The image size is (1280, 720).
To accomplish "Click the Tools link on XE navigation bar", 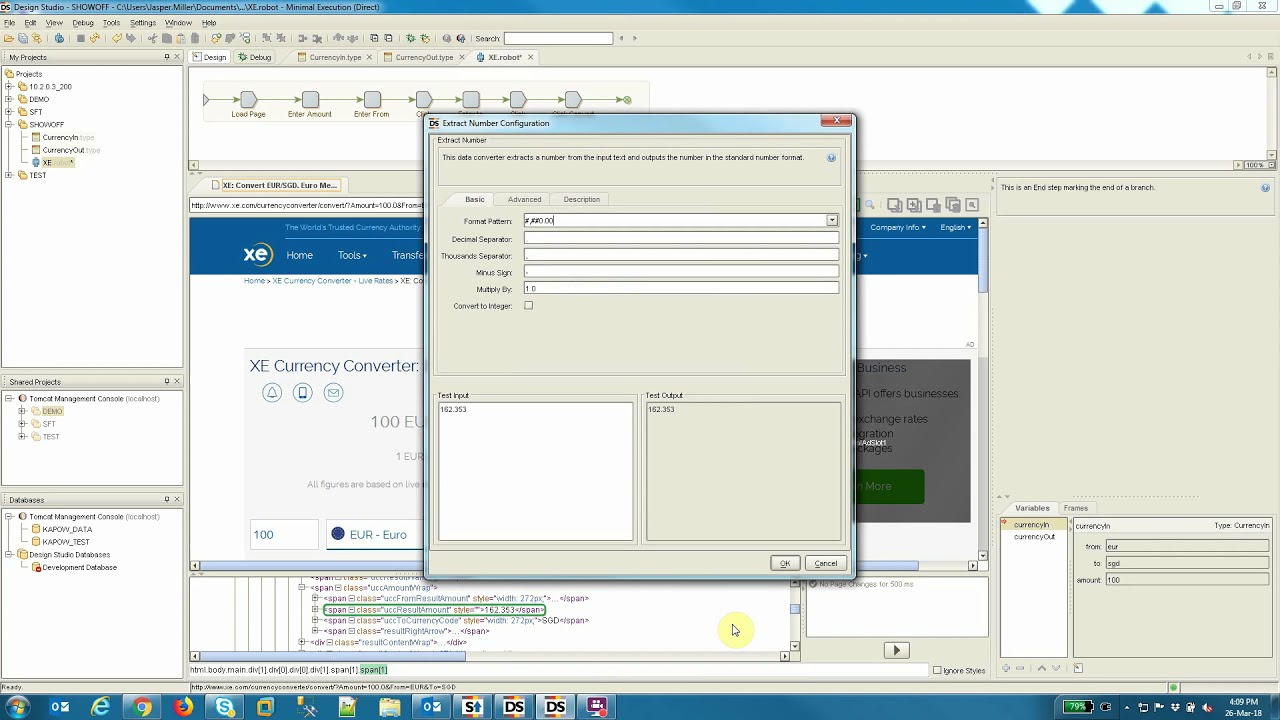I will coord(352,255).
